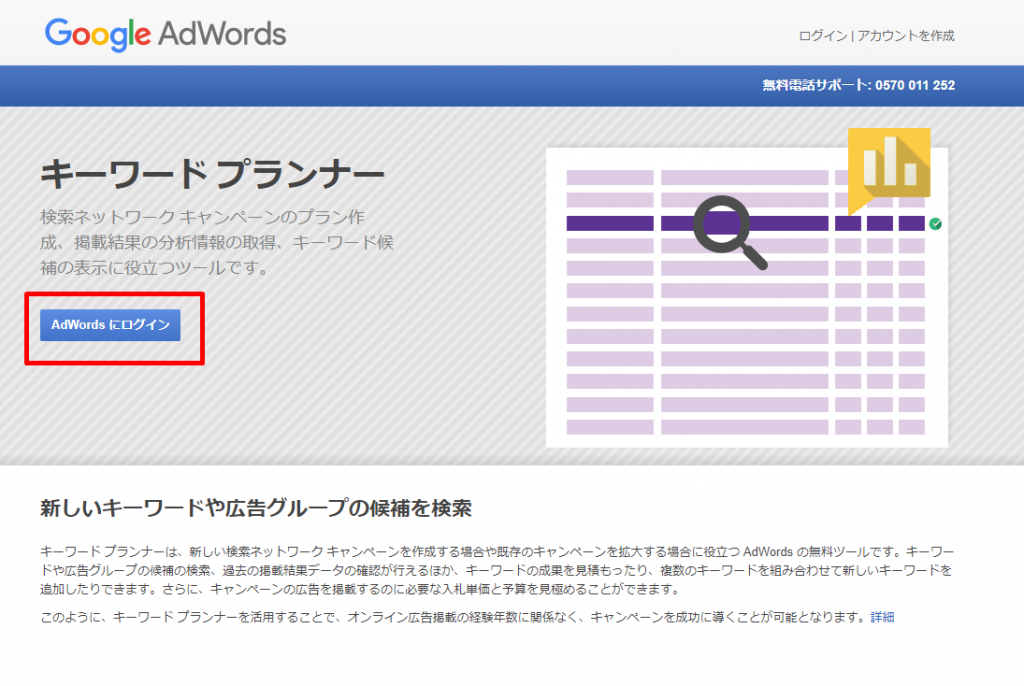1024x686 pixels.
Task: Click the AdWords にログイン button
Action: 110,325
